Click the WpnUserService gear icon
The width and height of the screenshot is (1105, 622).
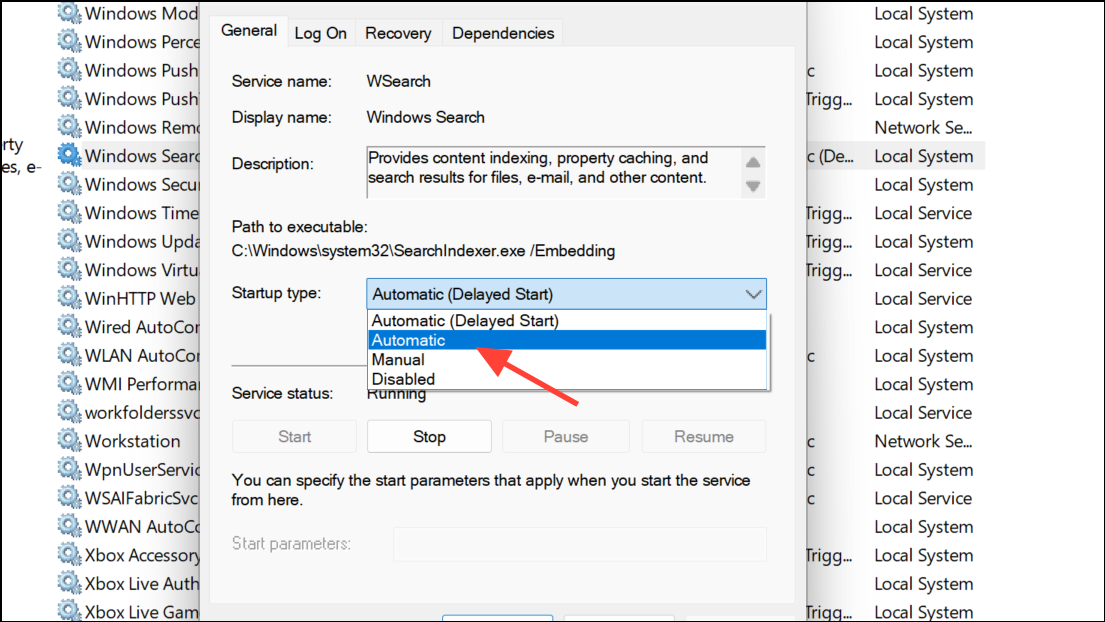(69, 468)
